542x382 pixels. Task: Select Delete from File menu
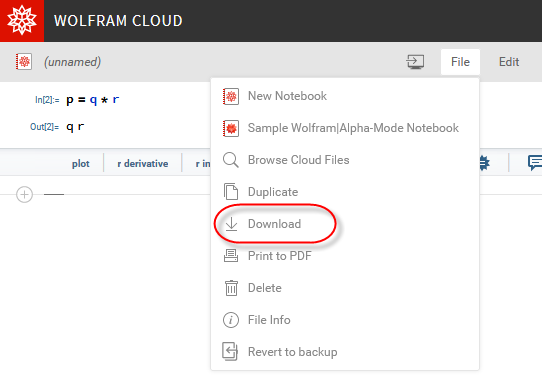345,288
